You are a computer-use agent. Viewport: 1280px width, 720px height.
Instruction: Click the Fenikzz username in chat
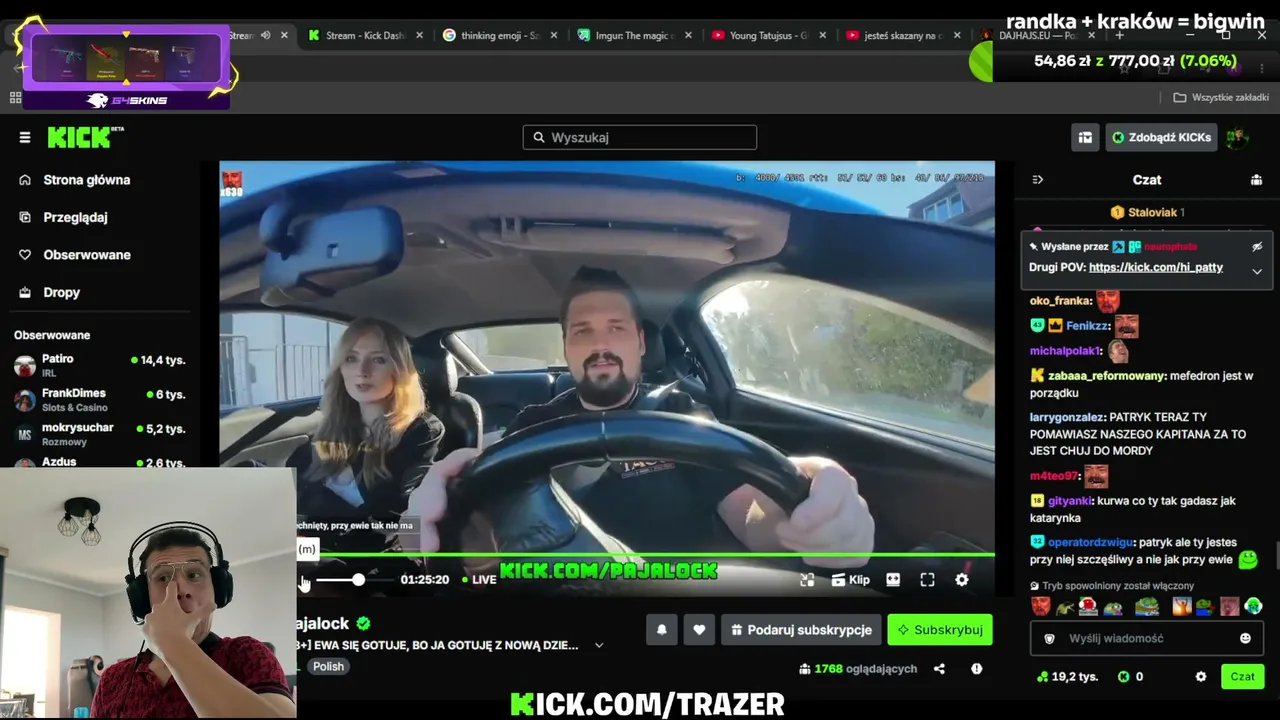pos(1087,326)
